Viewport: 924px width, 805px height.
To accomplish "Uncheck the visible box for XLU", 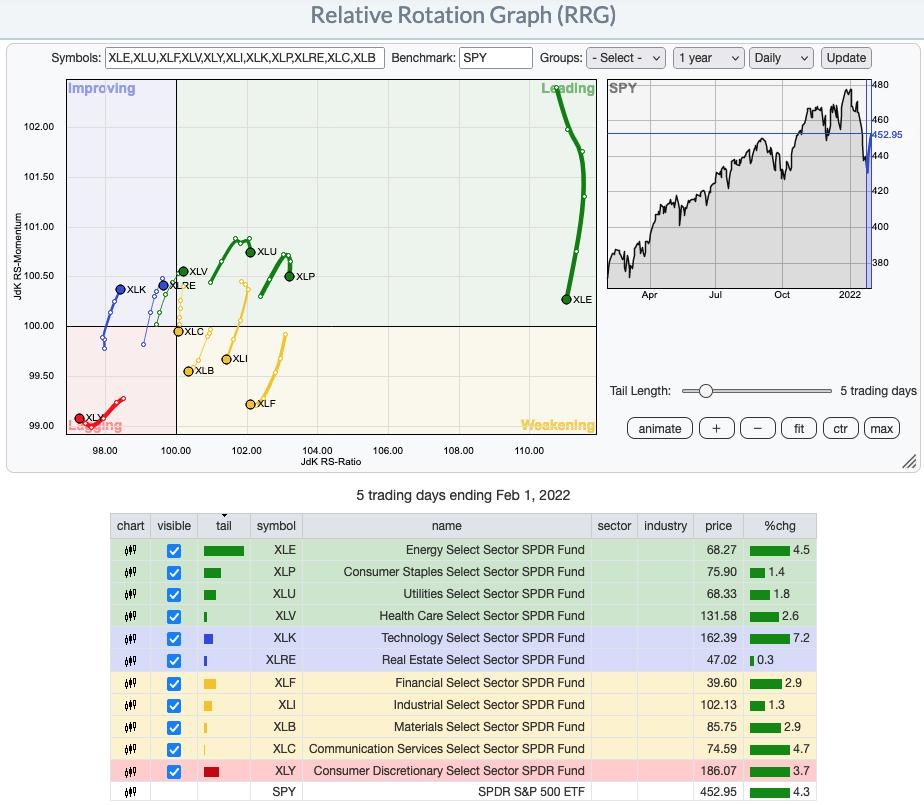I will tap(174, 594).
